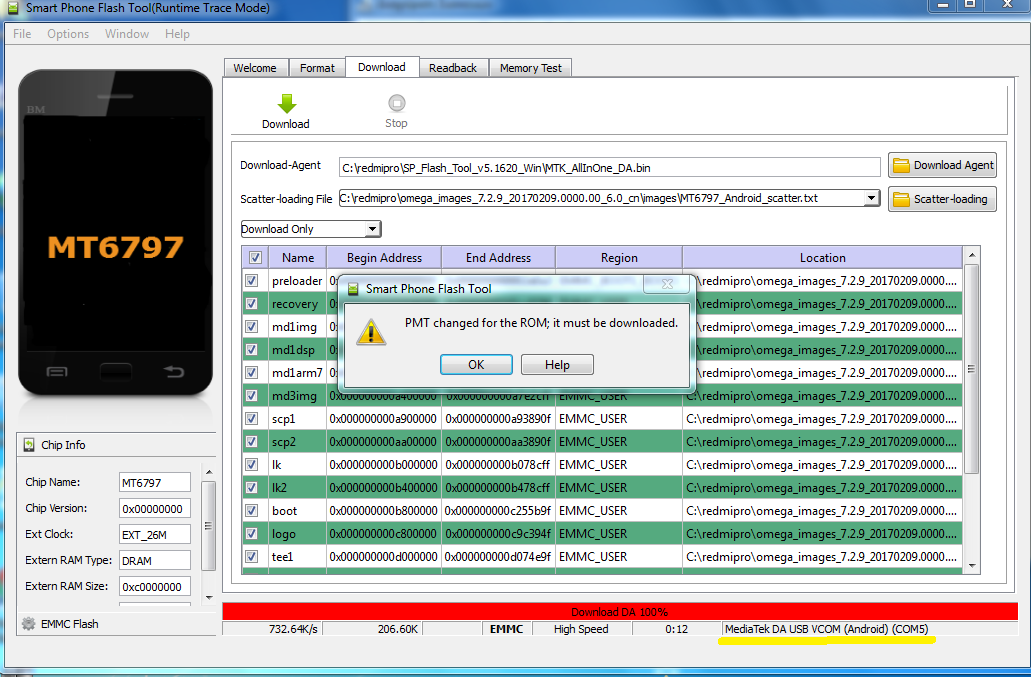Image resolution: width=1031 pixels, height=677 pixels.
Task: Toggle the select-all checkbox in table header
Action: (x=254, y=258)
